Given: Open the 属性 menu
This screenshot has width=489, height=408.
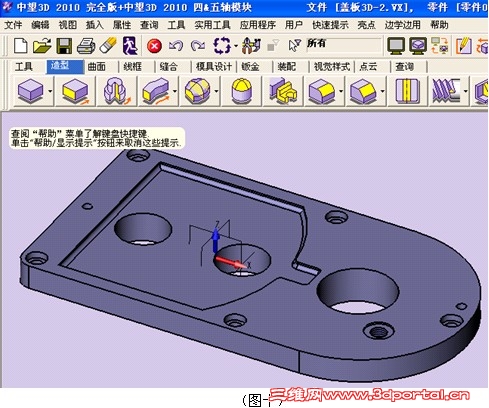Looking at the screenshot, I should [122, 25].
